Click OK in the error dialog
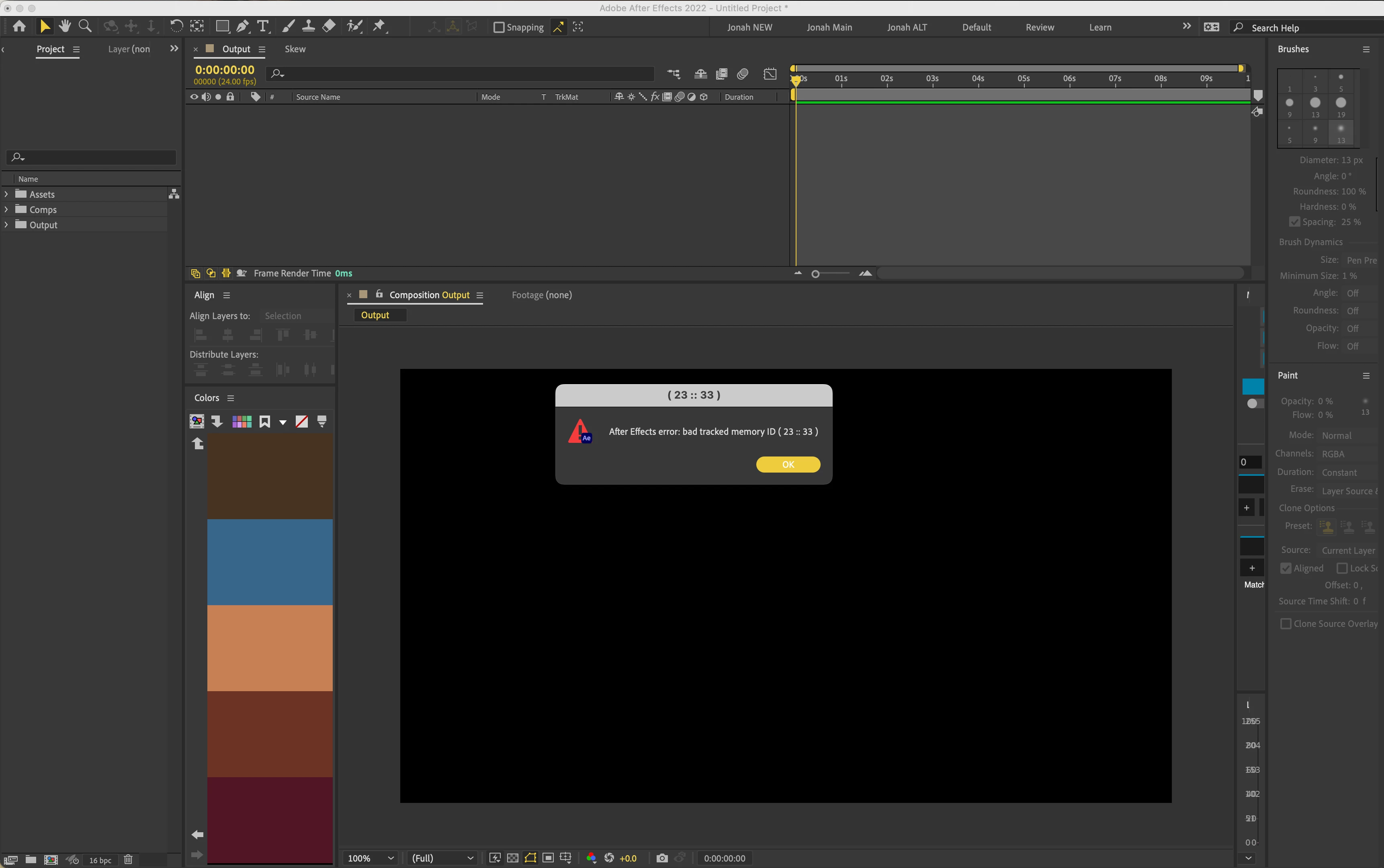This screenshot has height=868, width=1384. [788, 464]
